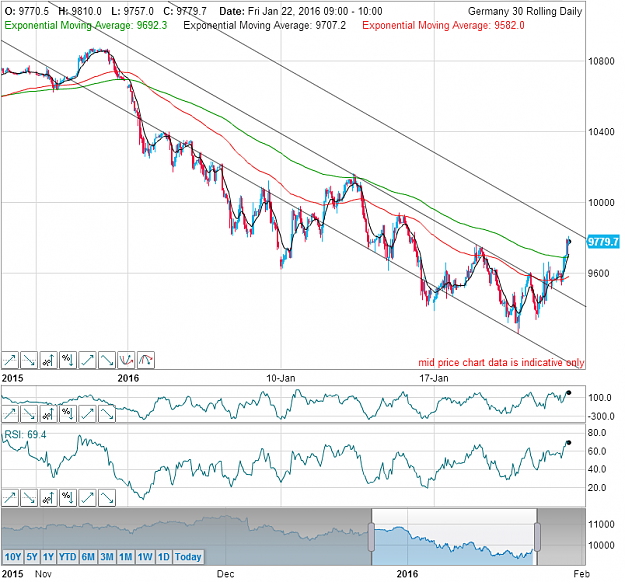Screen dimensions: 625x582
Task: Use the percent up-arrow tool in the oscillator panel
Action: coord(48,414)
